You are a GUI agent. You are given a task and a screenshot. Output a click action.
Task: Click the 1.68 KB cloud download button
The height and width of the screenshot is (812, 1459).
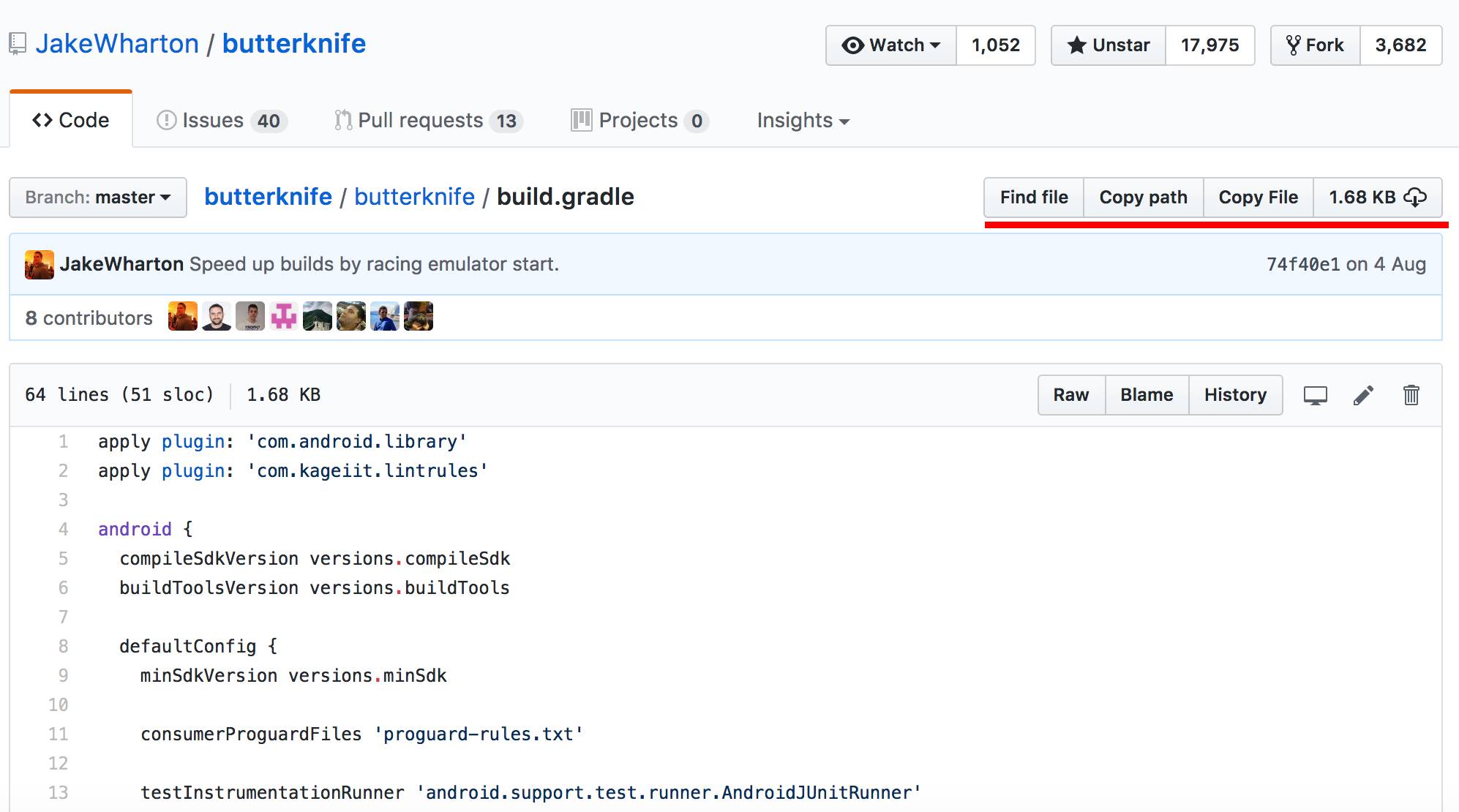[x=1377, y=198]
